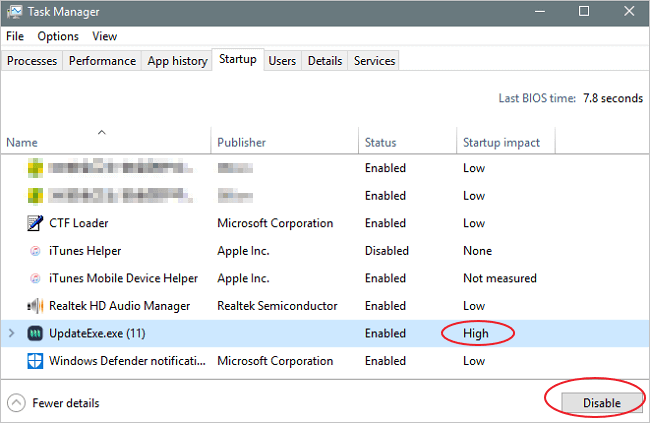This screenshot has height=423, width=650.
Task: Click the Realtek HD Audio Manager icon
Action: click(33, 306)
